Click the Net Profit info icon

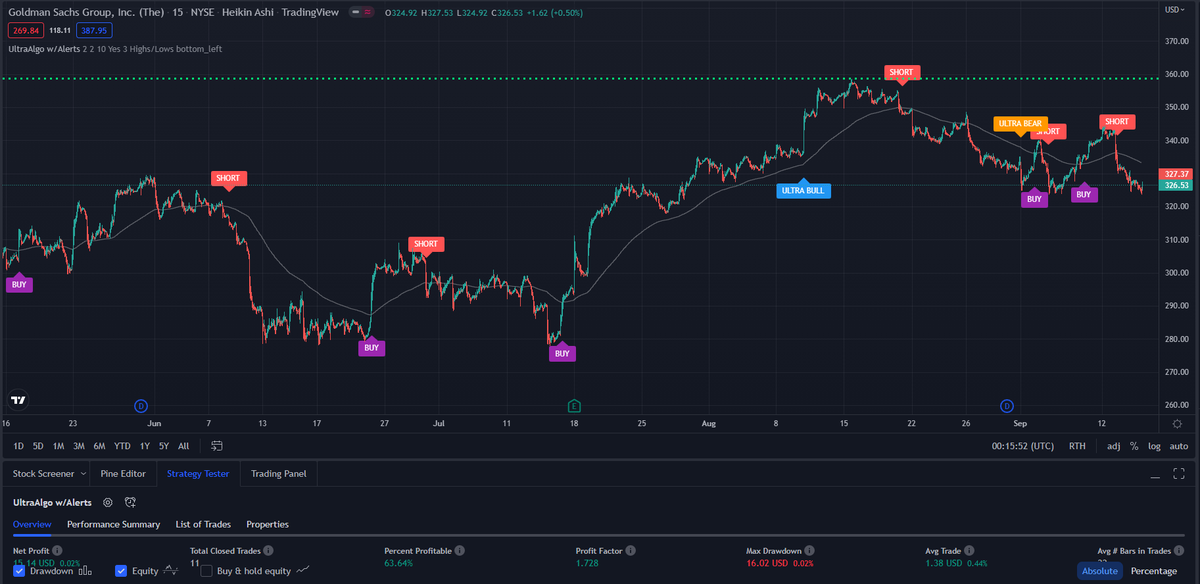click(x=57, y=551)
